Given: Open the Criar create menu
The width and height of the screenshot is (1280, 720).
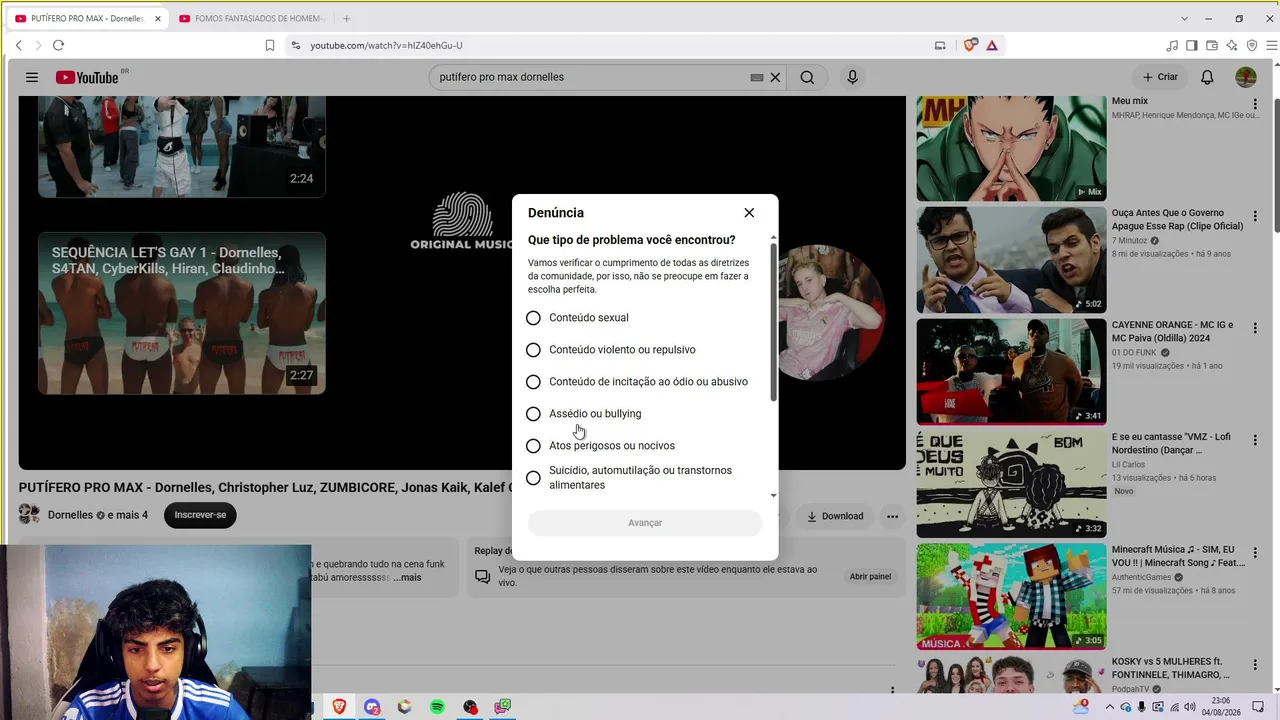Looking at the screenshot, I should pos(1161,77).
